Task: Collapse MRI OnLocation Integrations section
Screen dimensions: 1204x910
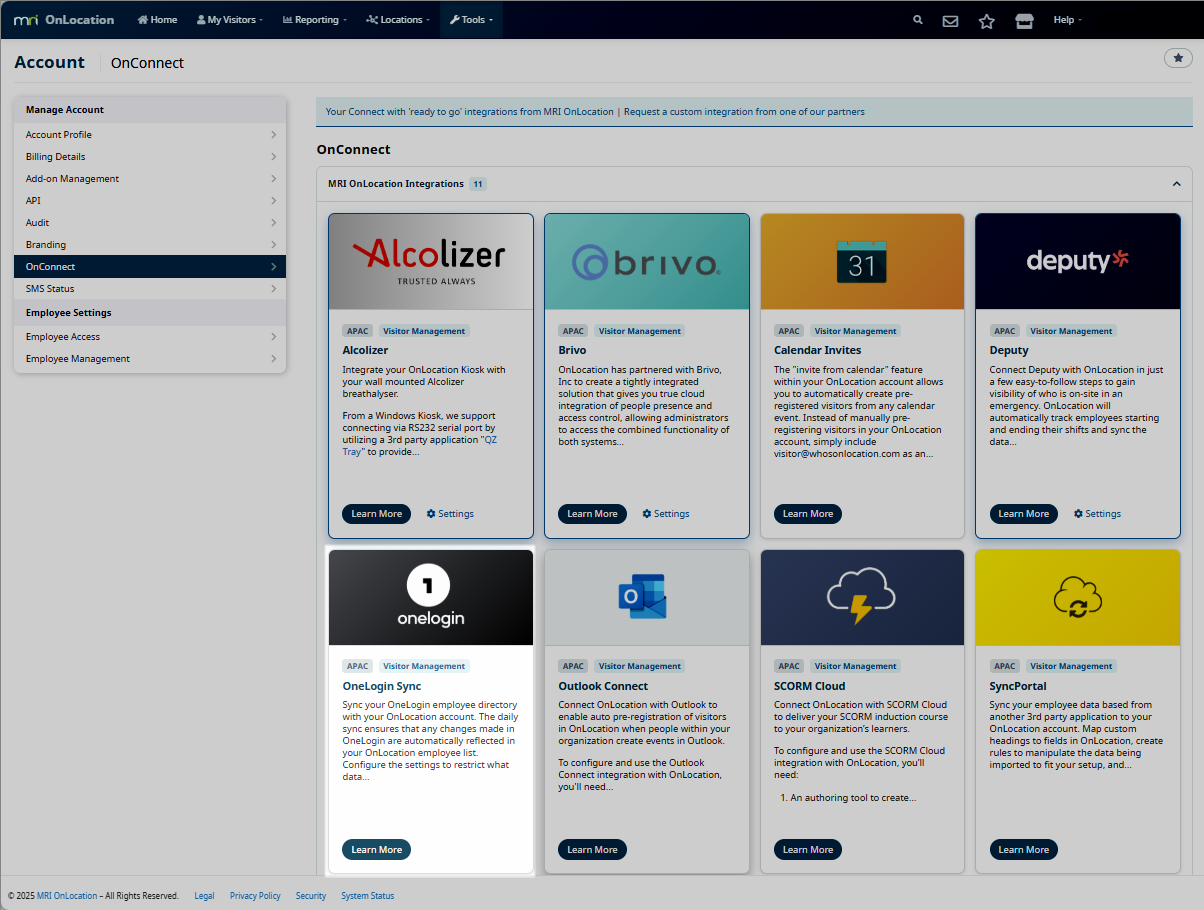Action: coord(1176,184)
